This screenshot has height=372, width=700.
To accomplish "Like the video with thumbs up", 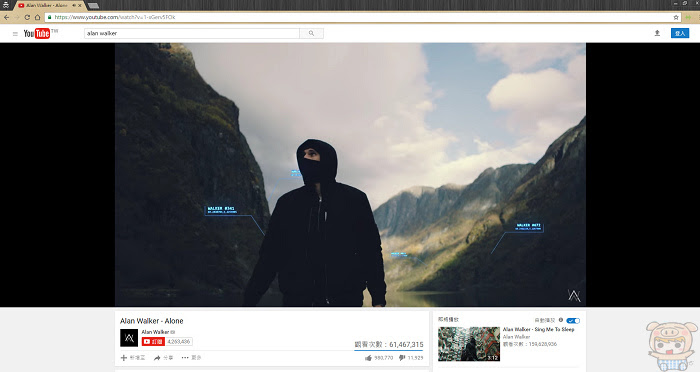I will coord(368,358).
